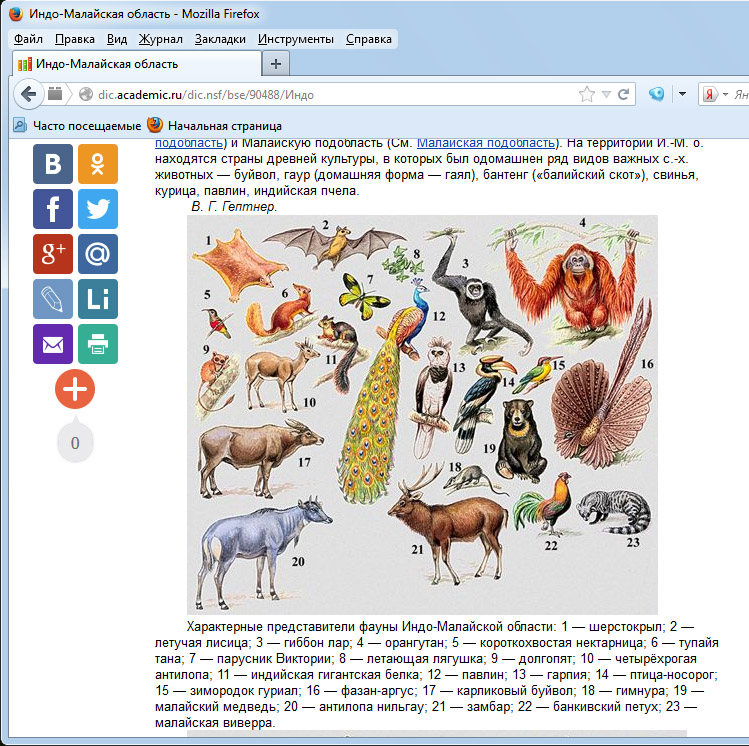The width and height of the screenshot is (749, 746).
Task: Open the Закладки menu
Action: pyautogui.click(x=220, y=39)
